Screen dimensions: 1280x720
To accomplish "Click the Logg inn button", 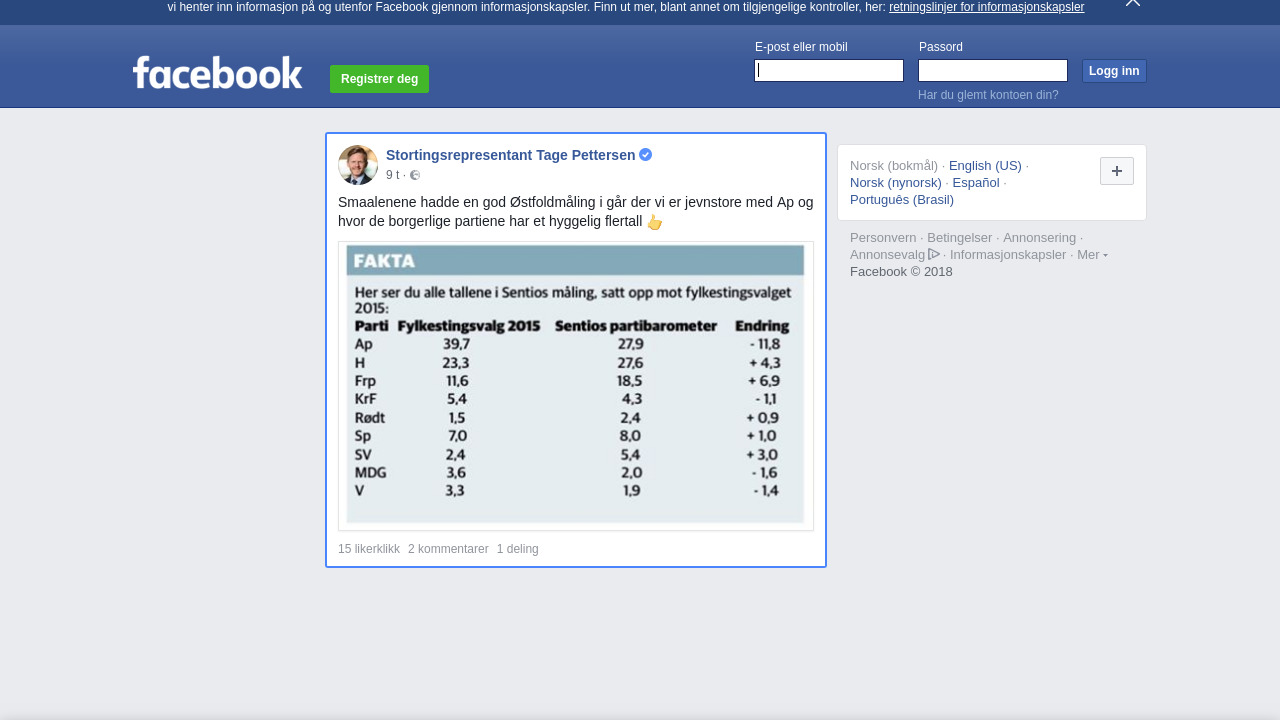I will (1114, 71).
